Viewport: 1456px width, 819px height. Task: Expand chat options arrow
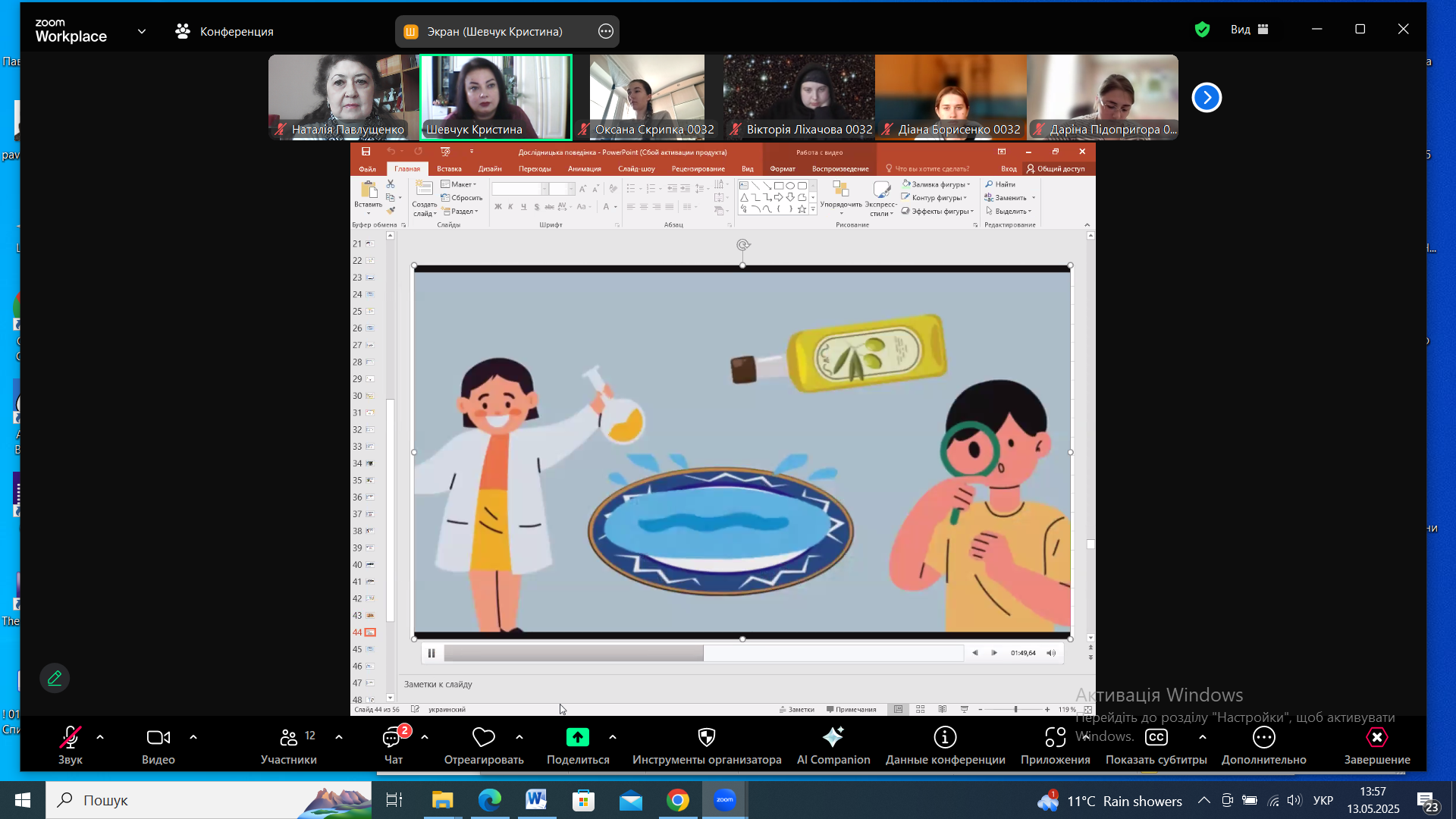[425, 737]
